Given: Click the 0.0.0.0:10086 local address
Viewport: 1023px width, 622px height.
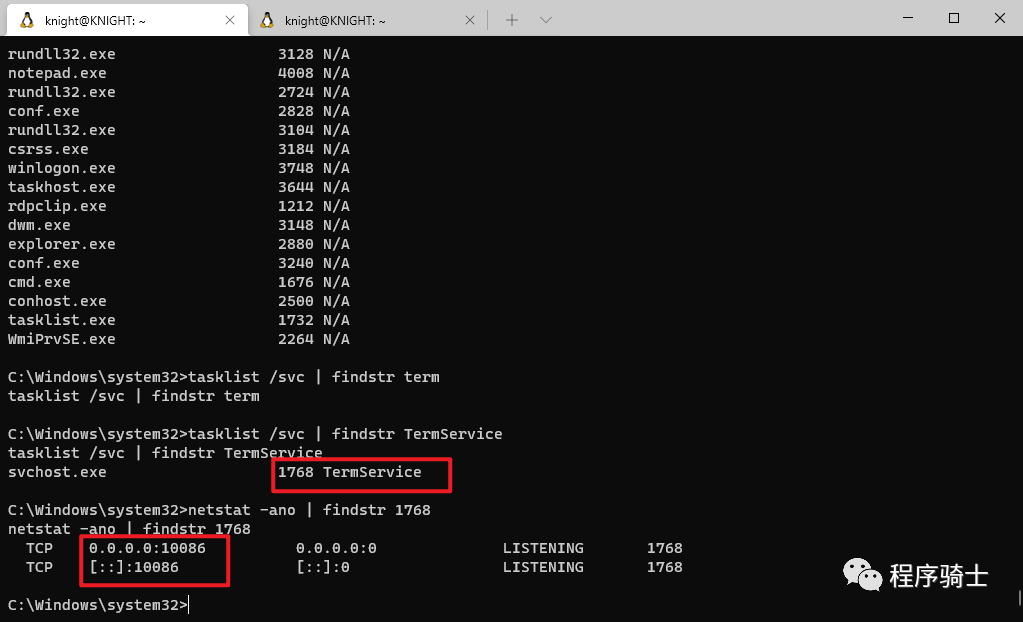Looking at the screenshot, I should [x=147, y=548].
